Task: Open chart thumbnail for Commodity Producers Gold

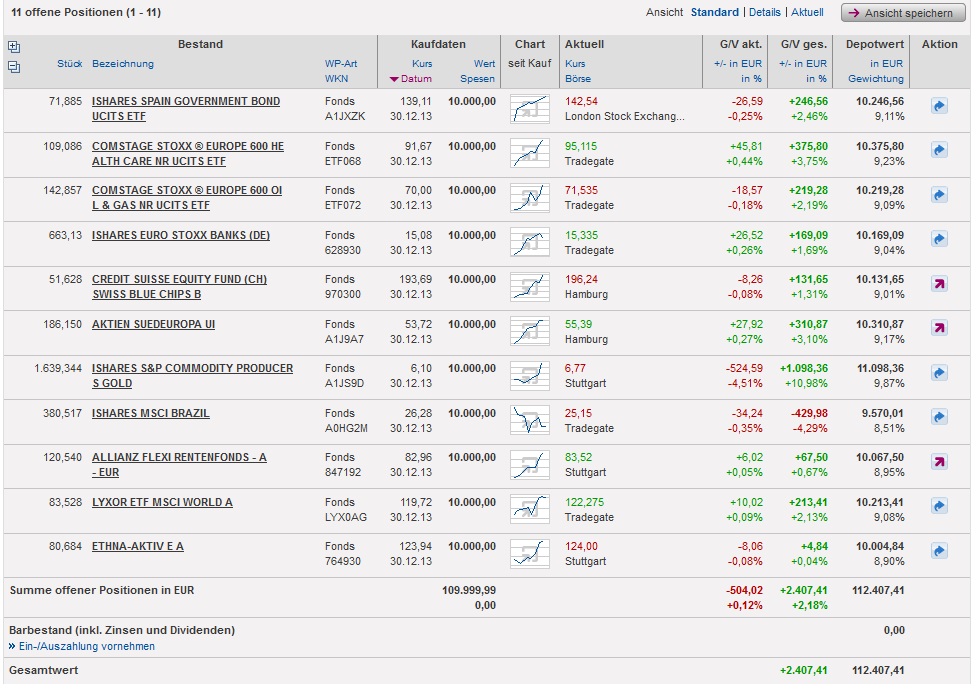Action: pos(530,376)
